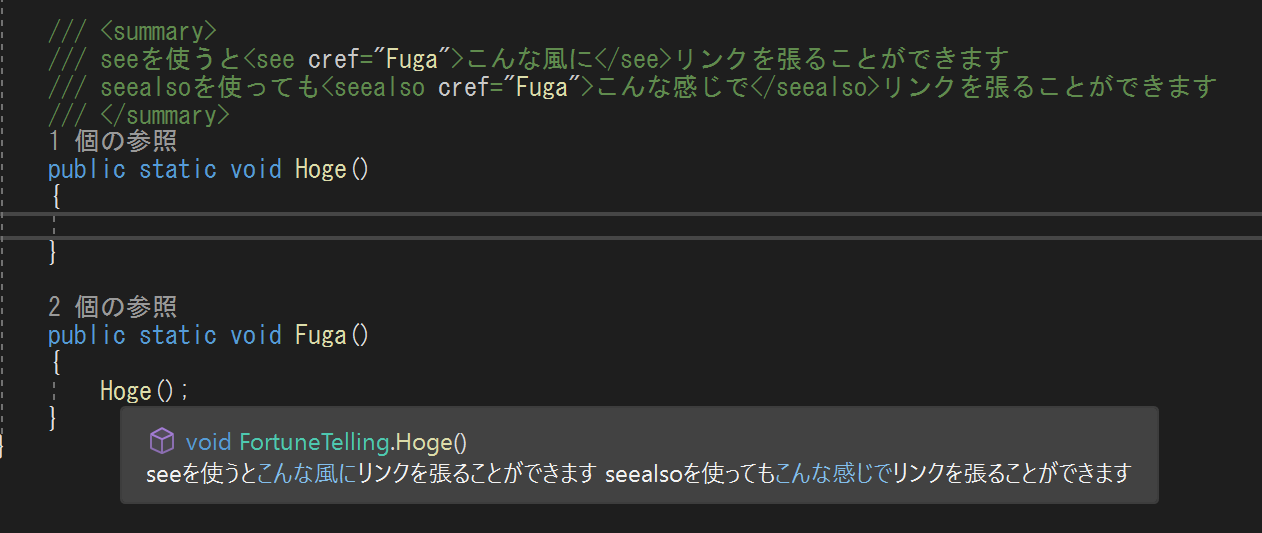Place cursor on highlighted empty line in Hoge
This screenshot has height=533, width=1262.
point(400,225)
